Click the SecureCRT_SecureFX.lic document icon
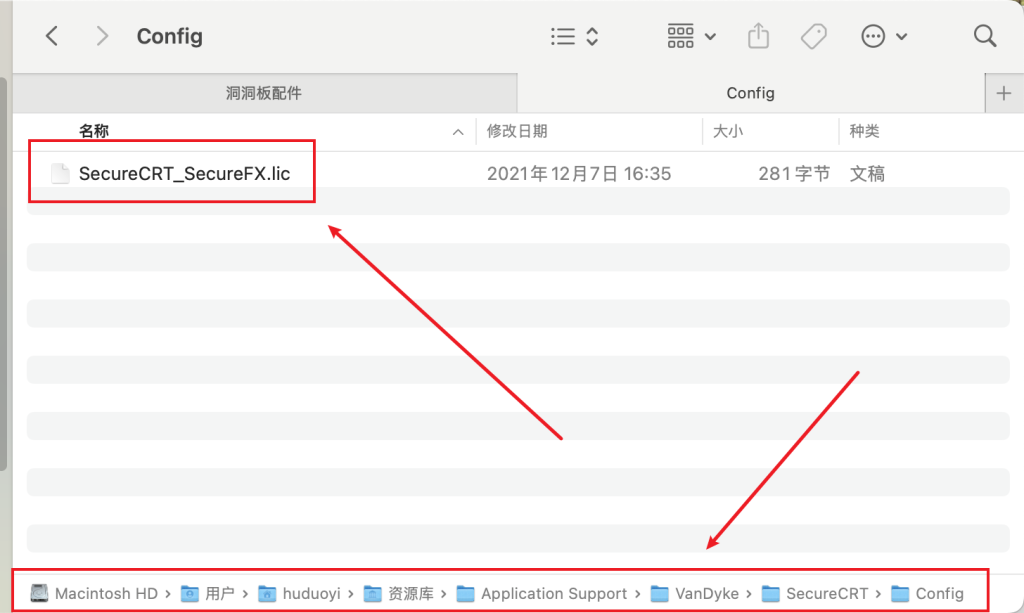 60,174
